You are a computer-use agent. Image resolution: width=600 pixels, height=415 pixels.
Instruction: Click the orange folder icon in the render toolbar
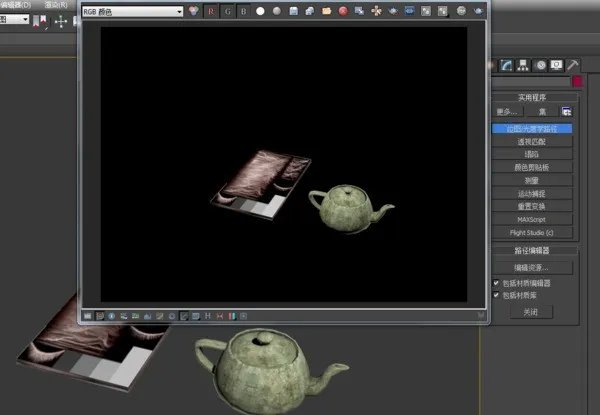pos(327,11)
